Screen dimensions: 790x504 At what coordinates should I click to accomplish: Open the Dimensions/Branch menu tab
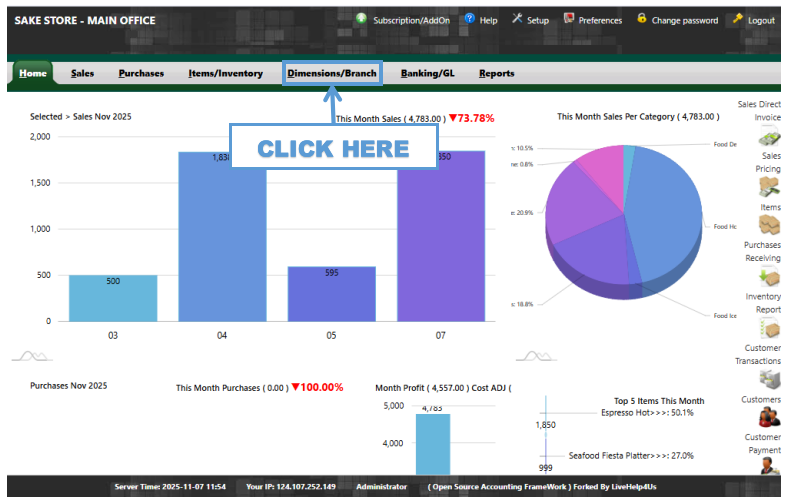[332, 73]
